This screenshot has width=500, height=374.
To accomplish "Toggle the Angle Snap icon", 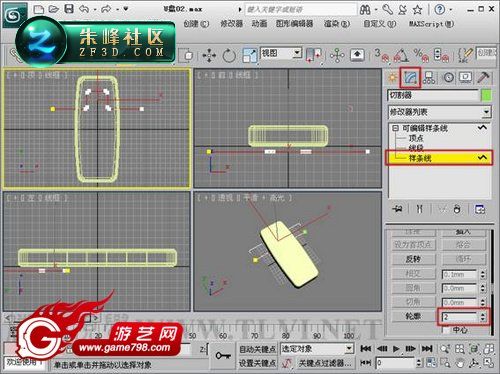I will 401,55.
